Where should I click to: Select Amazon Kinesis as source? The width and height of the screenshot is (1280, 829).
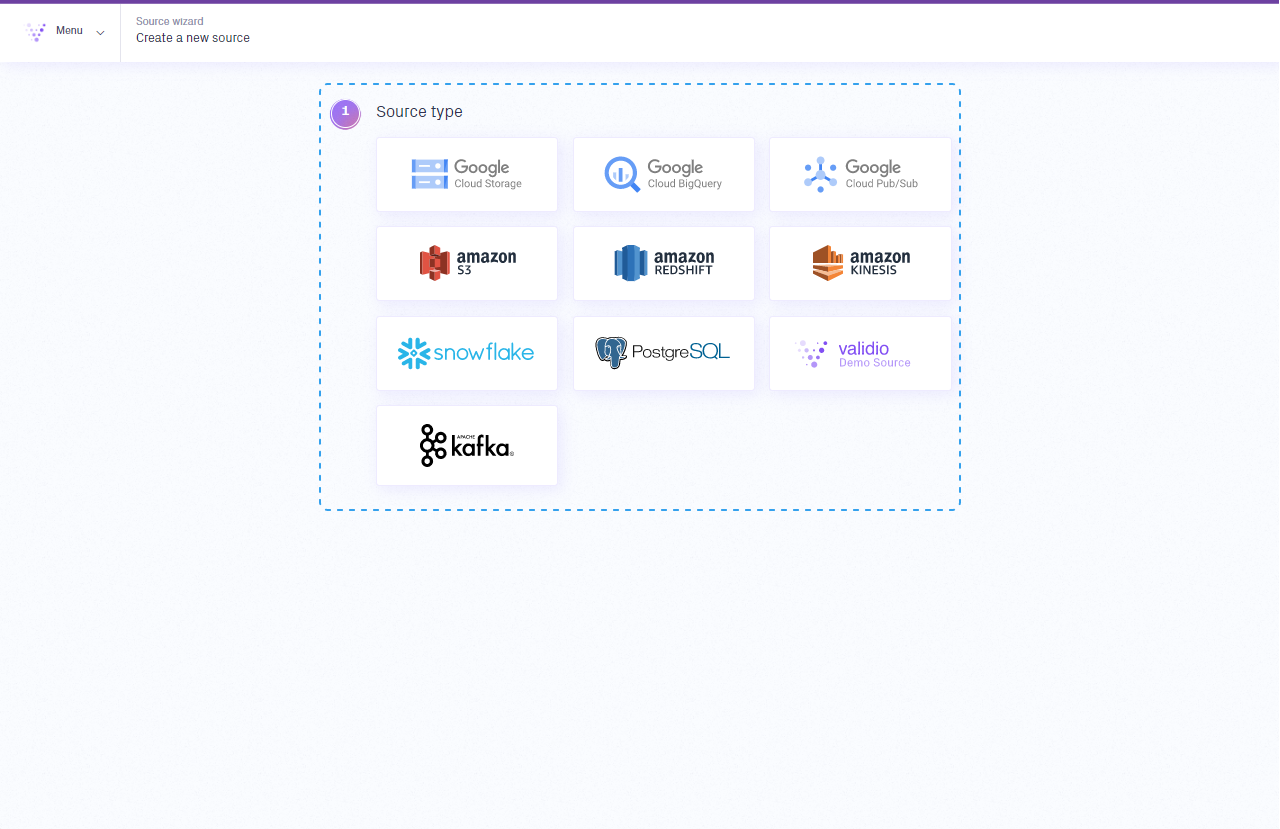(x=860, y=263)
